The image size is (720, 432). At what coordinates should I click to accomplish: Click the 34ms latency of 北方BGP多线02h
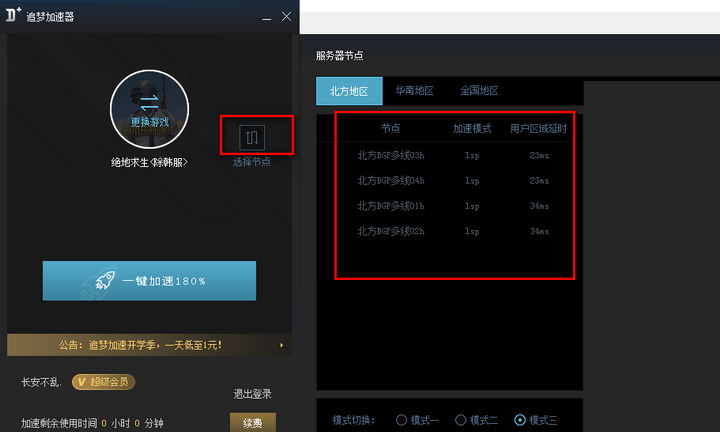point(539,231)
